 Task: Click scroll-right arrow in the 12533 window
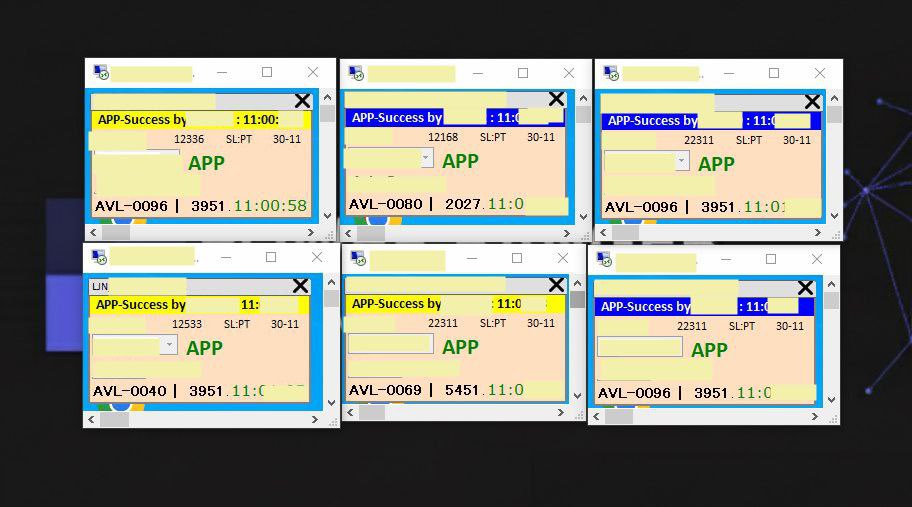tap(315, 419)
